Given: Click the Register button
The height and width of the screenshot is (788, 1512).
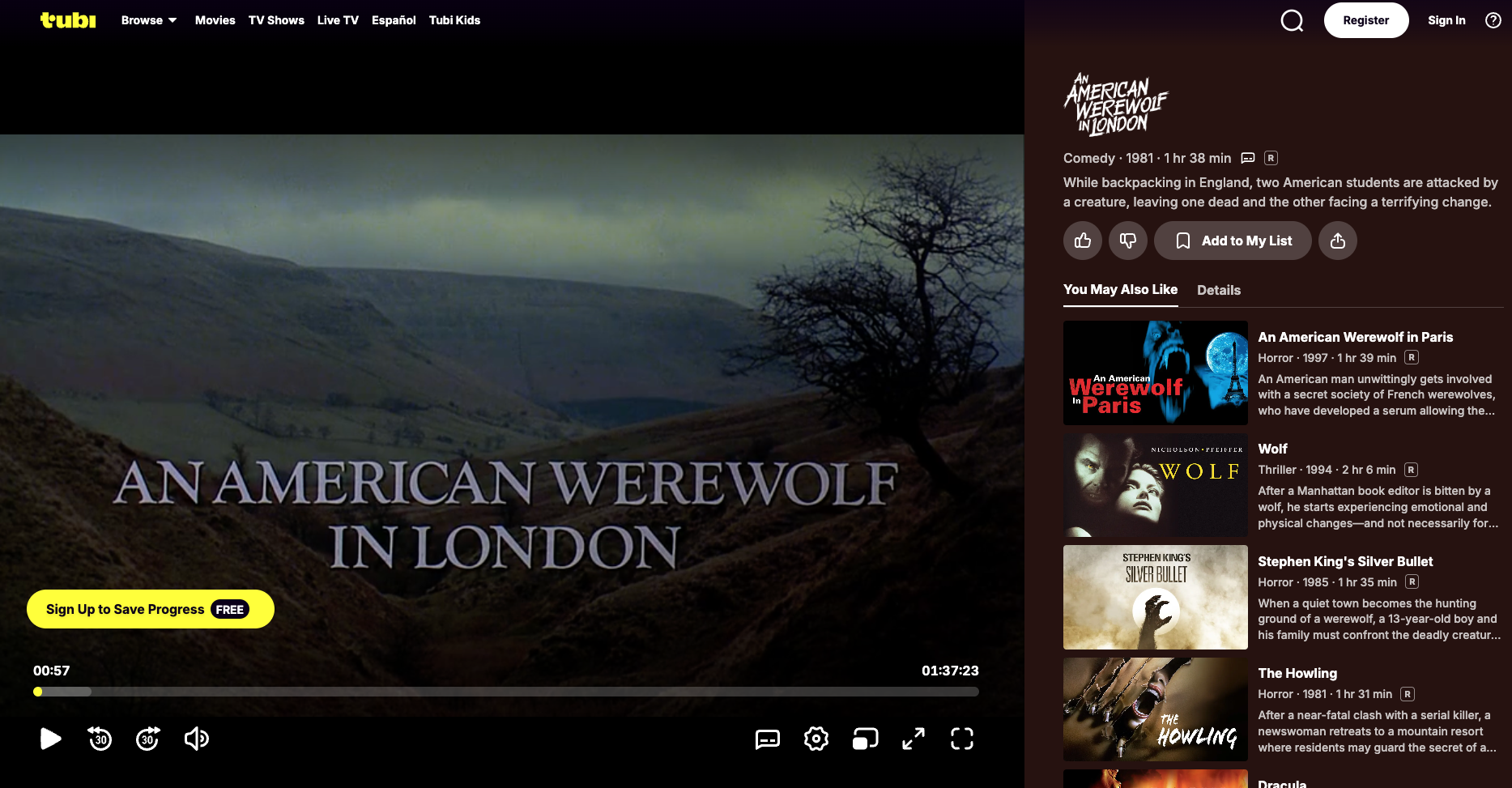Looking at the screenshot, I should click(1366, 20).
